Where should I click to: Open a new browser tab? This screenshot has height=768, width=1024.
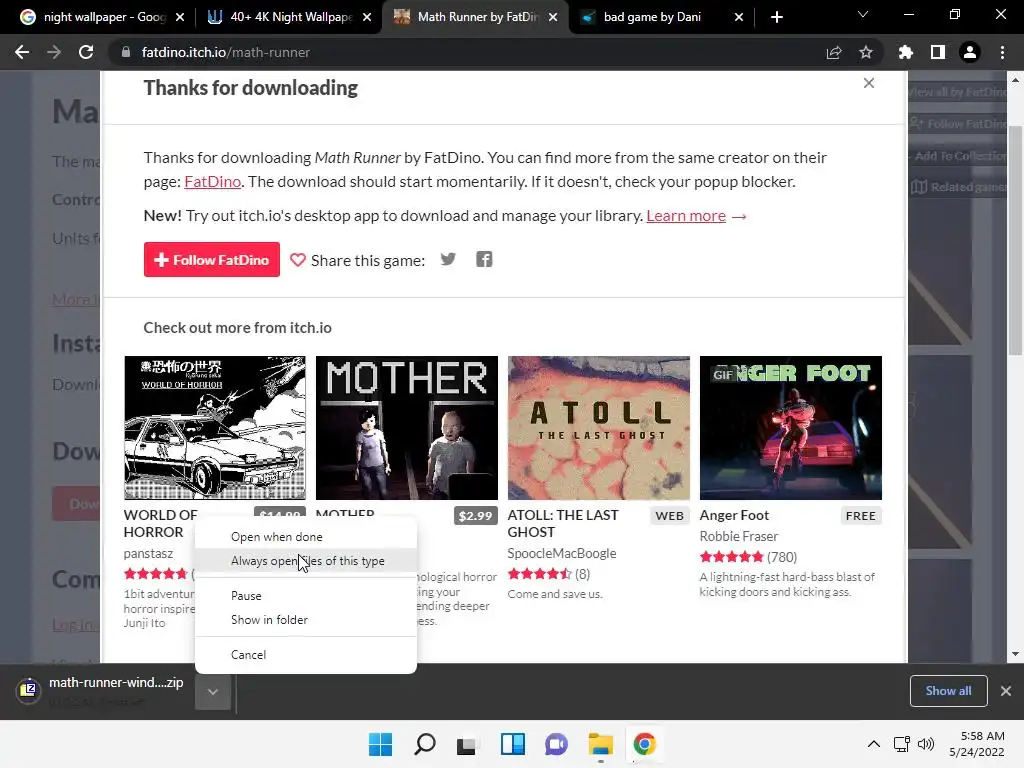tap(776, 17)
